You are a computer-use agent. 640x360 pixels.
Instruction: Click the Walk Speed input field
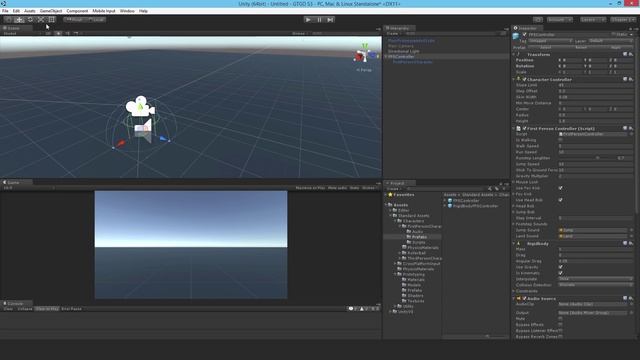pyautogui.click(x=595, y=146)
